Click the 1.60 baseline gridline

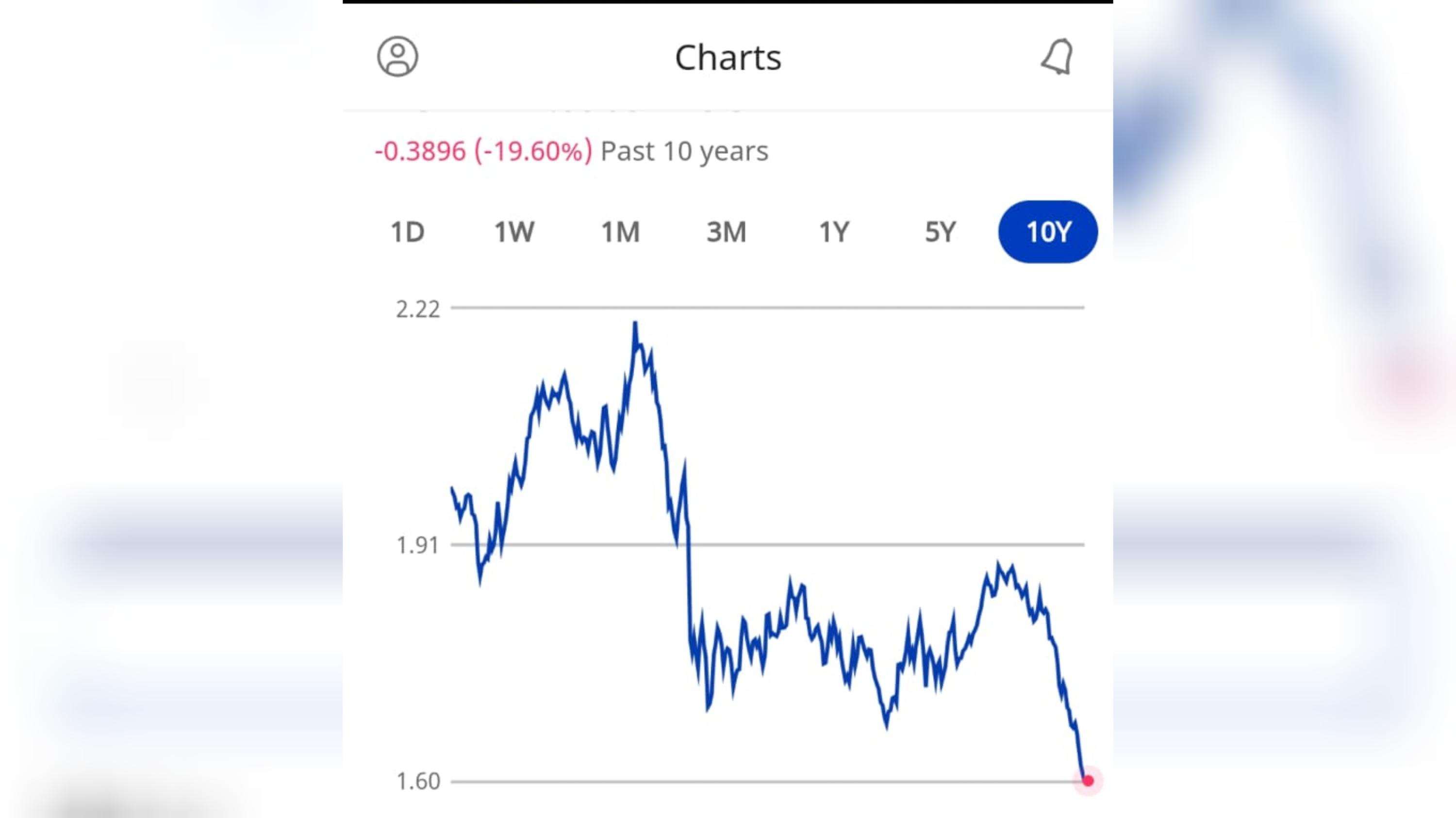[768, 782]
